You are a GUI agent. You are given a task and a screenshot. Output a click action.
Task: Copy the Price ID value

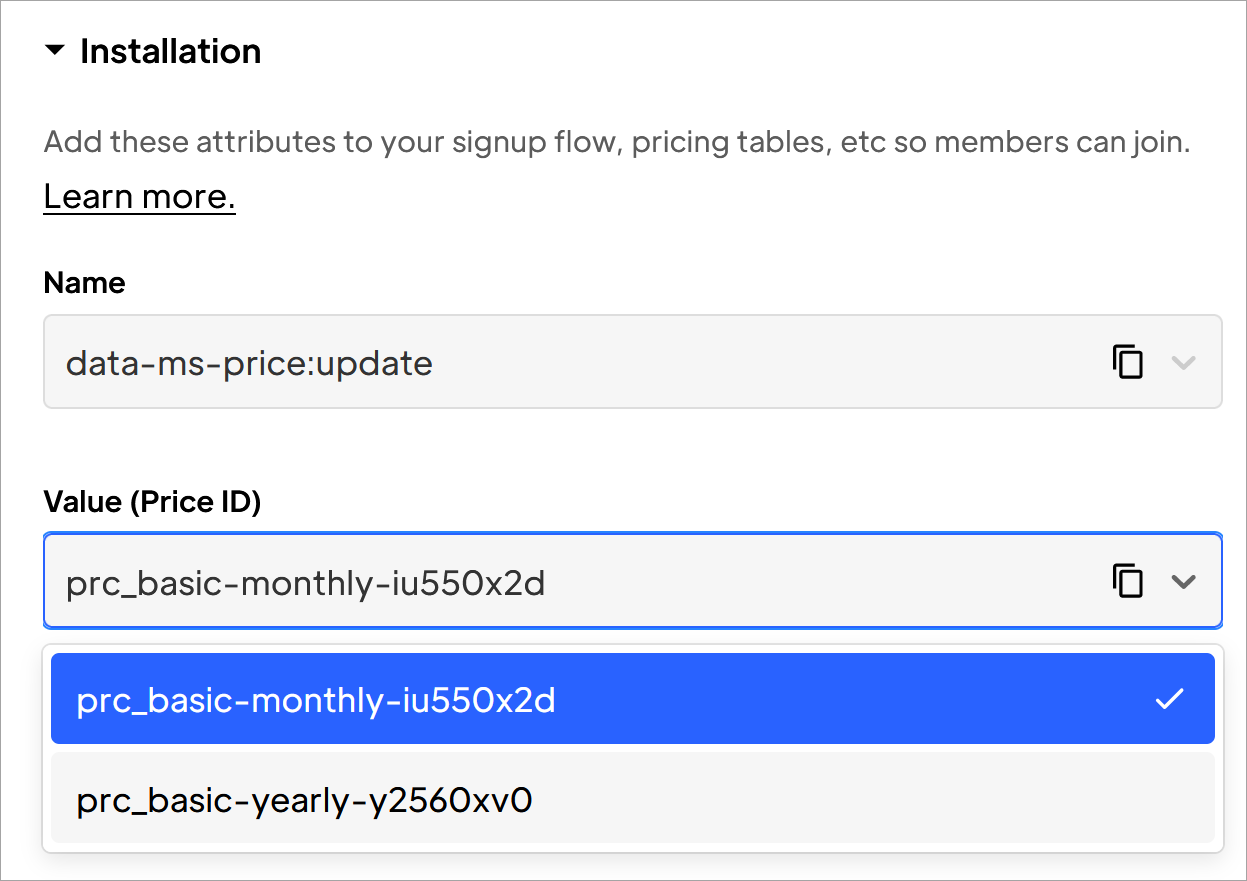point(1128,581)
